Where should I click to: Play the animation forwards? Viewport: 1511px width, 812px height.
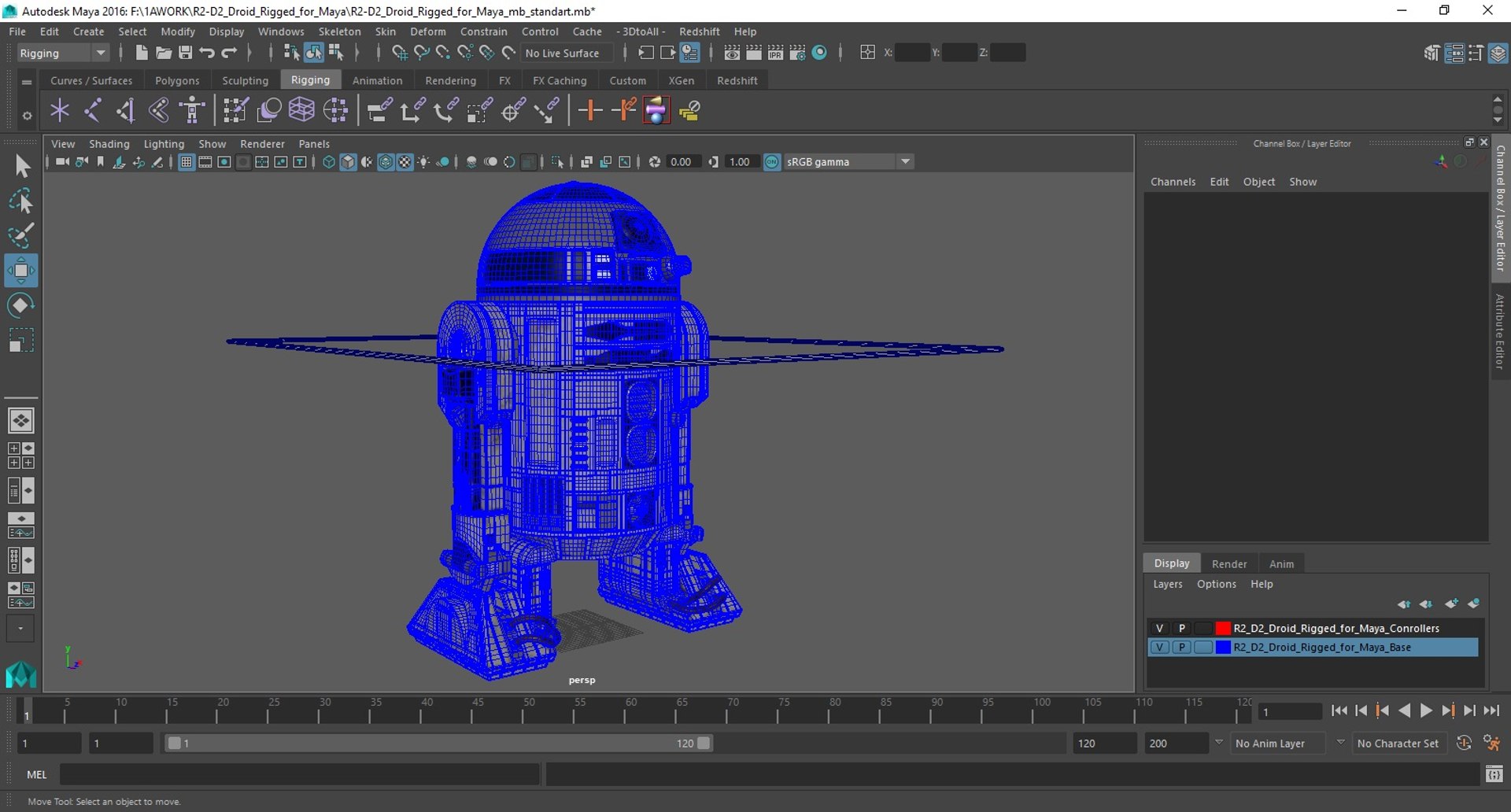tap(1426, 710)
